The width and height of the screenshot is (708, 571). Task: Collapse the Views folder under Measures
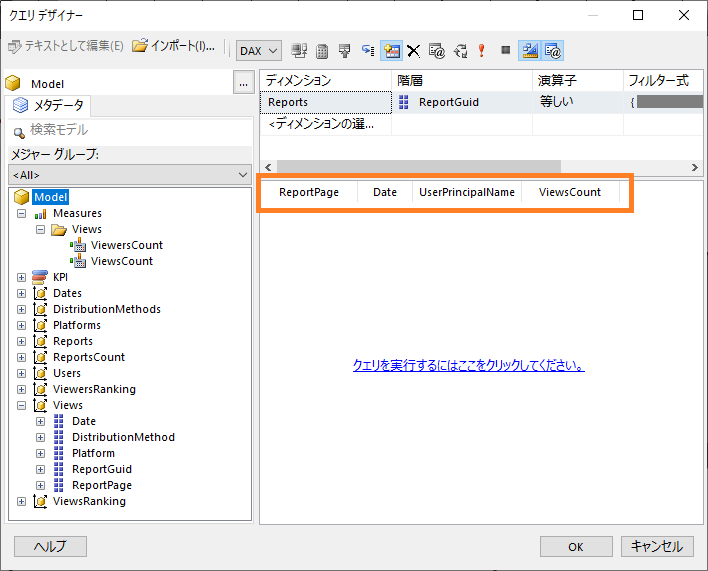coord(40,230)
